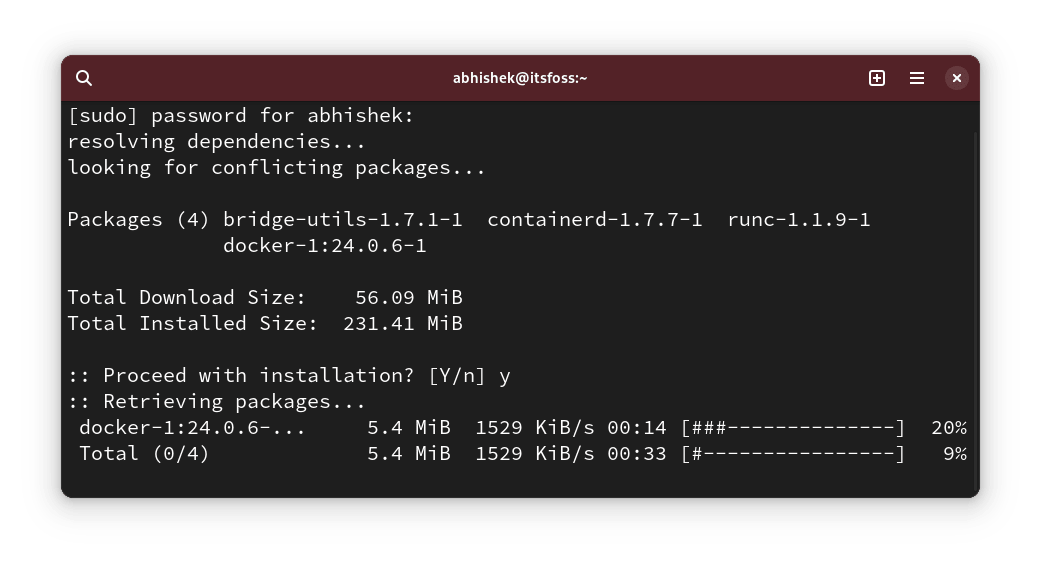Click the looking for conflicting packages line
The width and height of the screenshot is (1041, 565).
tap(276, 168)
